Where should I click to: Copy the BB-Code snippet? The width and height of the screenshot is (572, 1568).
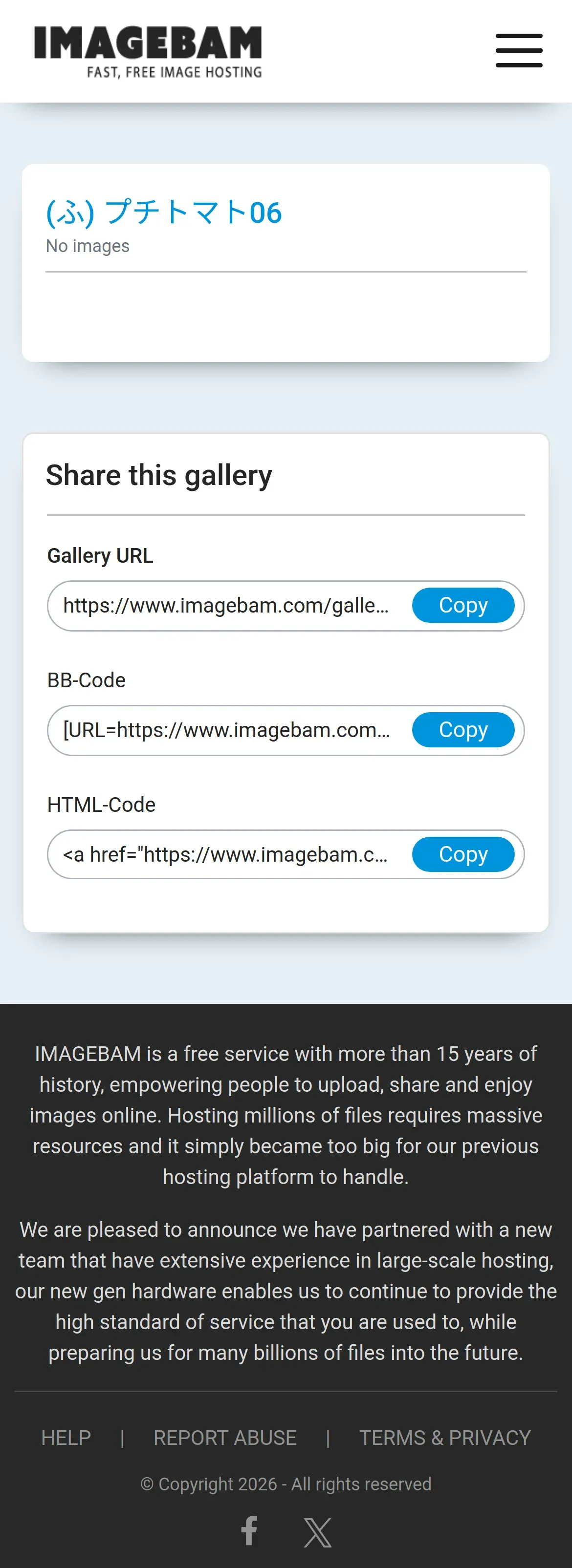463,729
